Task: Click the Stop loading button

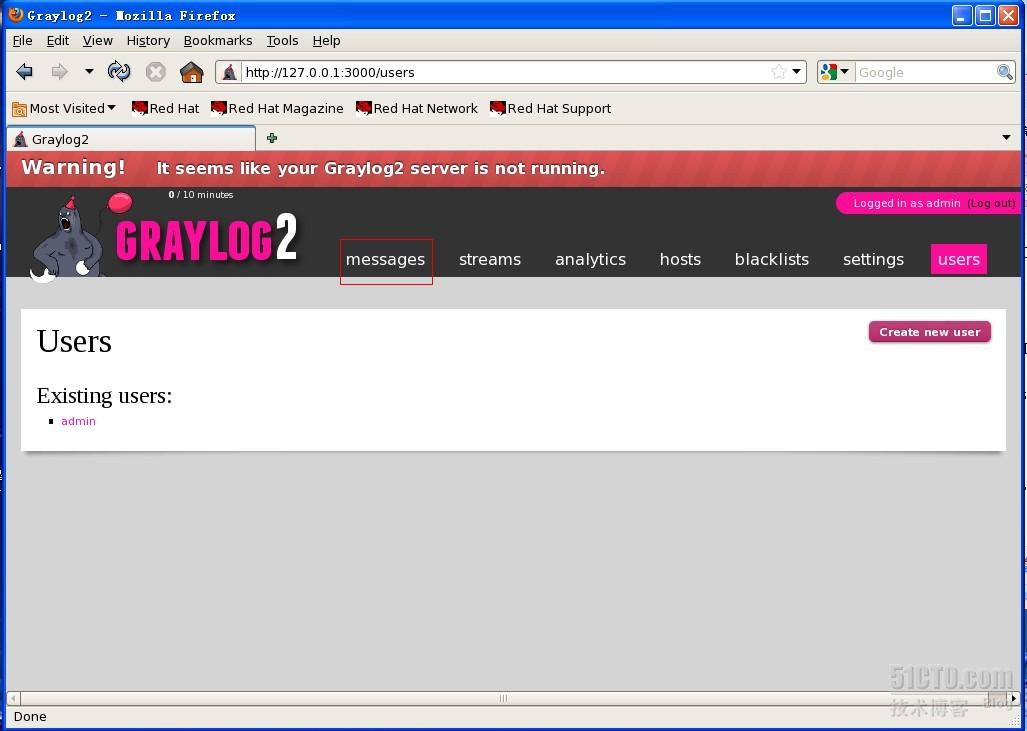Action: click(x=155, y=71)
